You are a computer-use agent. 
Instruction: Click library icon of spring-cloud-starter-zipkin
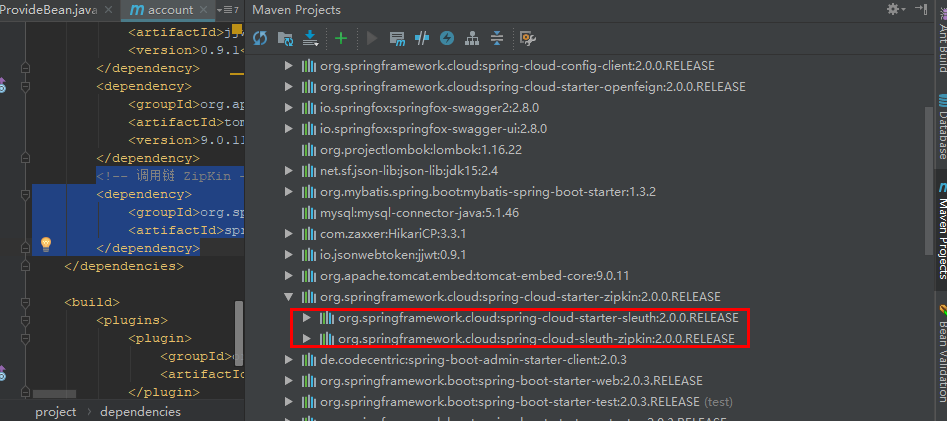coord(309,297)
